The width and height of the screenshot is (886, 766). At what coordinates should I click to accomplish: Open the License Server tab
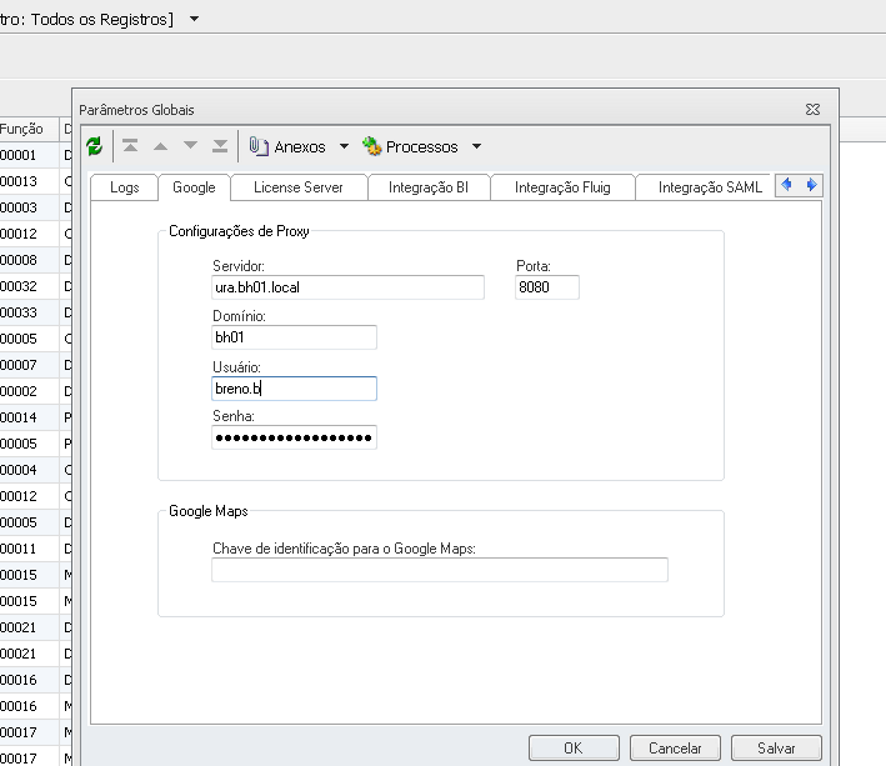pos(298,187)
